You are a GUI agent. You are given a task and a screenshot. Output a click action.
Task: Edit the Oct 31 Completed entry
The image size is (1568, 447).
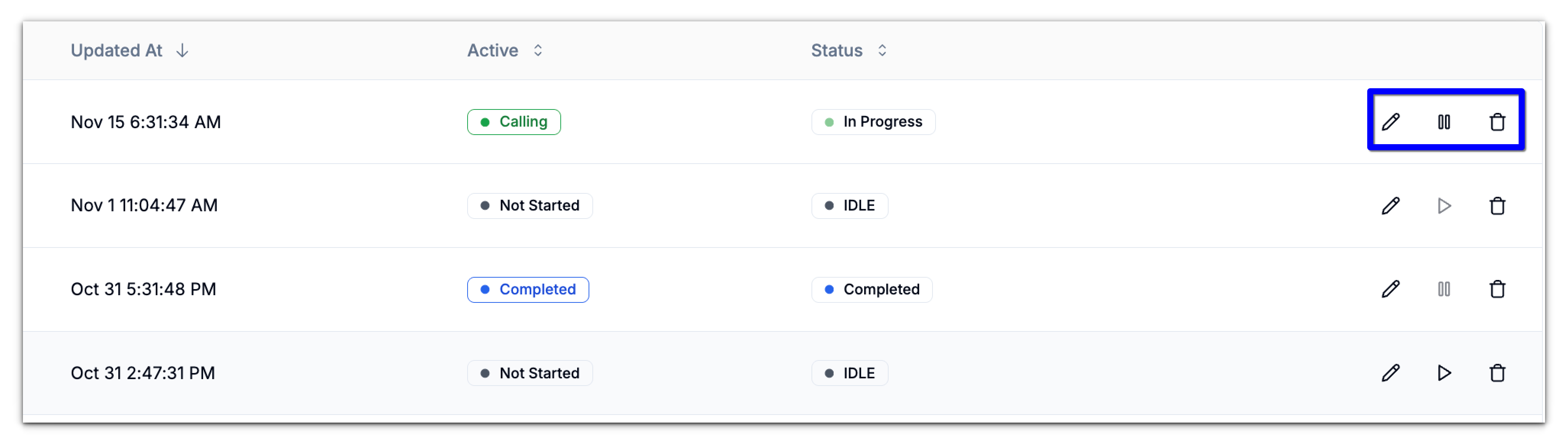click(x=1391, y=289)
